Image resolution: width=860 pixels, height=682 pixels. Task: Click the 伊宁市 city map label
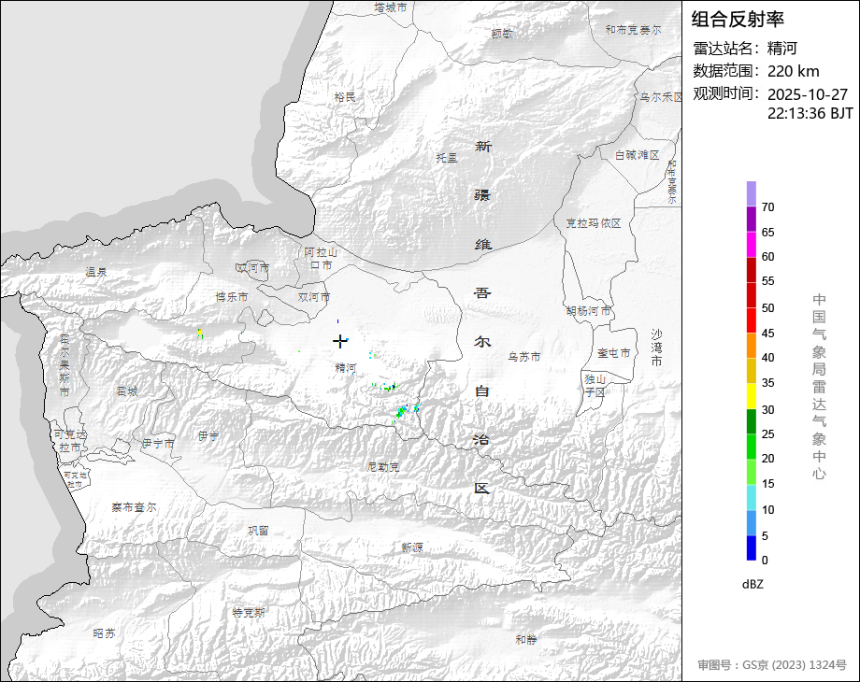click(158, 443)
